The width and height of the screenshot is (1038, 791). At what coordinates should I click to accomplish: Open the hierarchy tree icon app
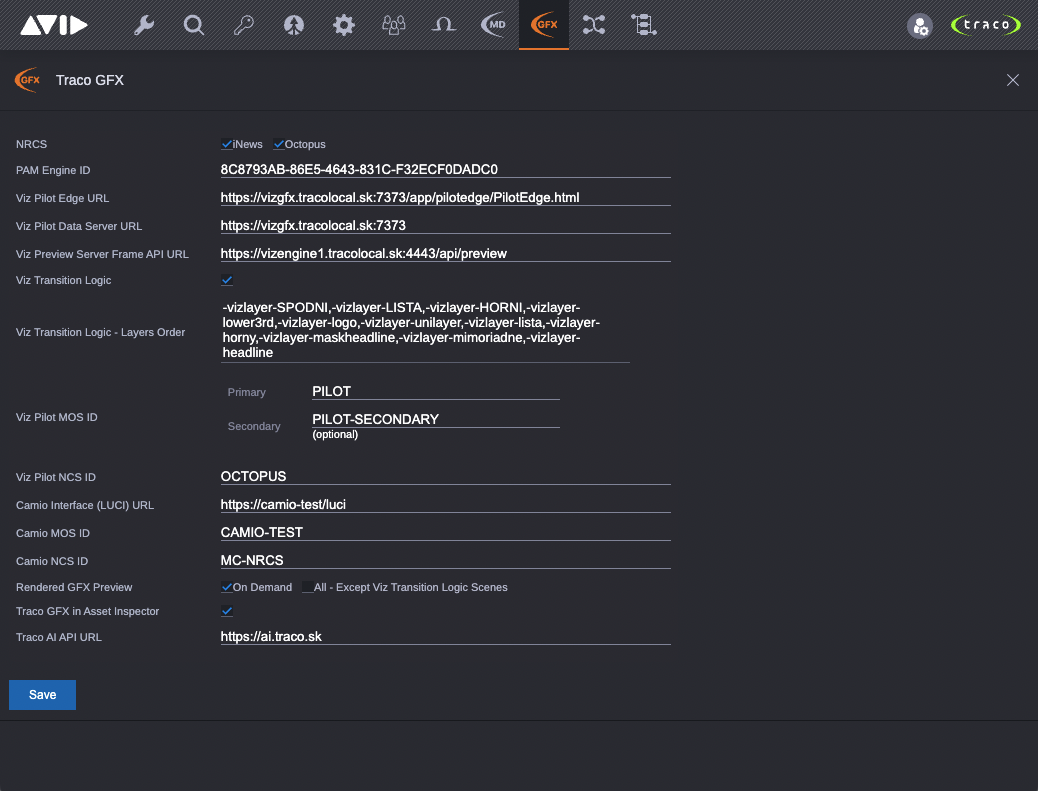(643, 25)
